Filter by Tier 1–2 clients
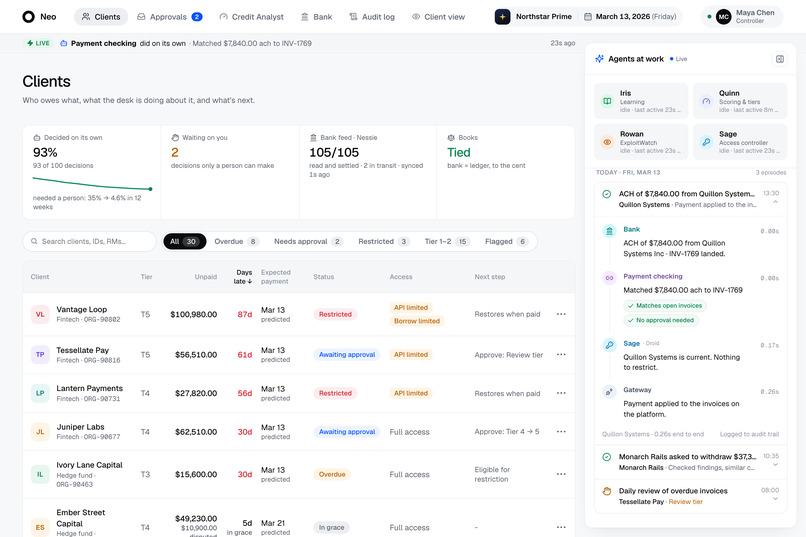Image resolution: width=806 pixels, height=537 pixels. pyautogui.click(x=447, y=242)
